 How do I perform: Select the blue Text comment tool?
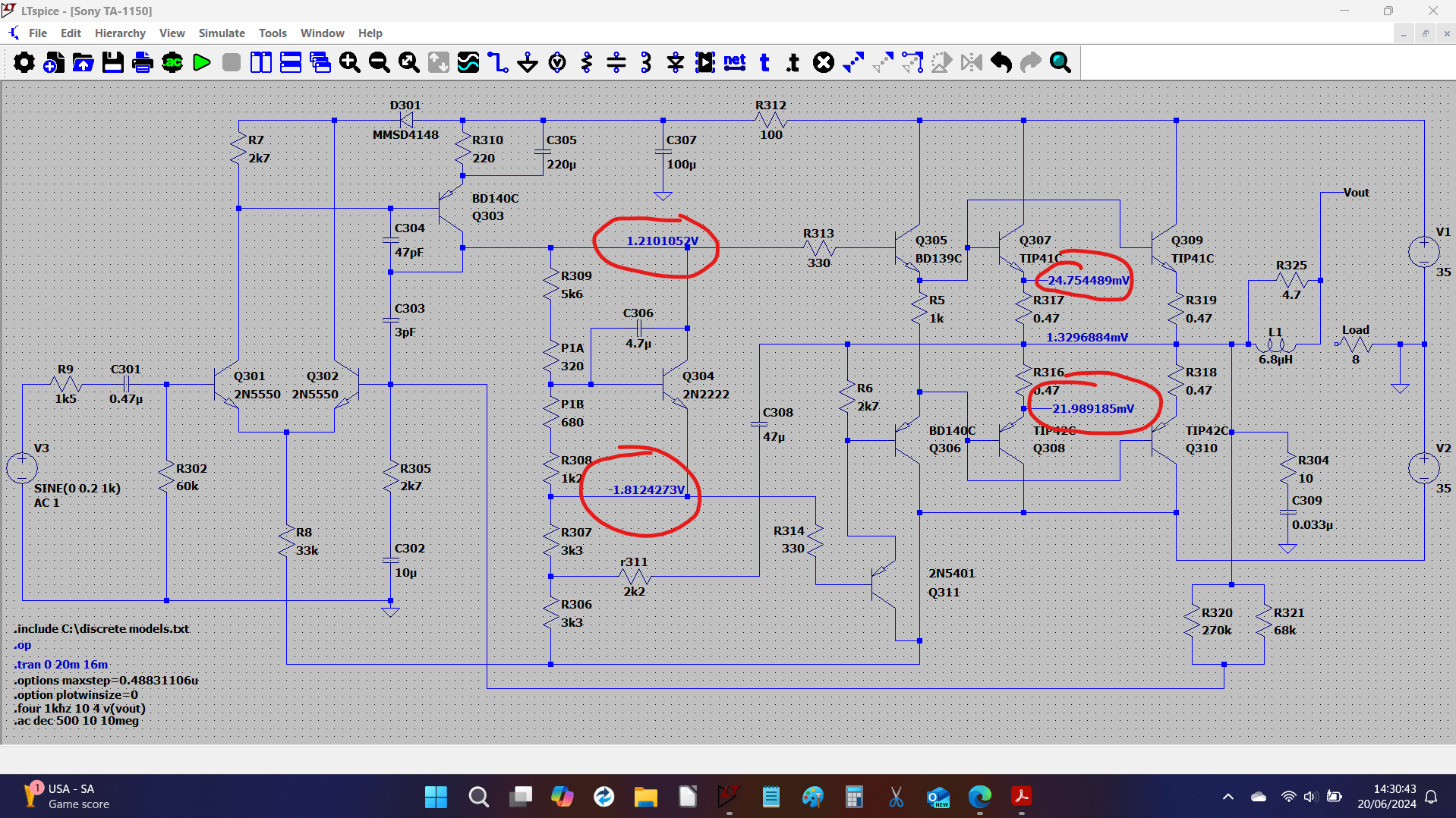pyautogui.click(x=764, y=62)
